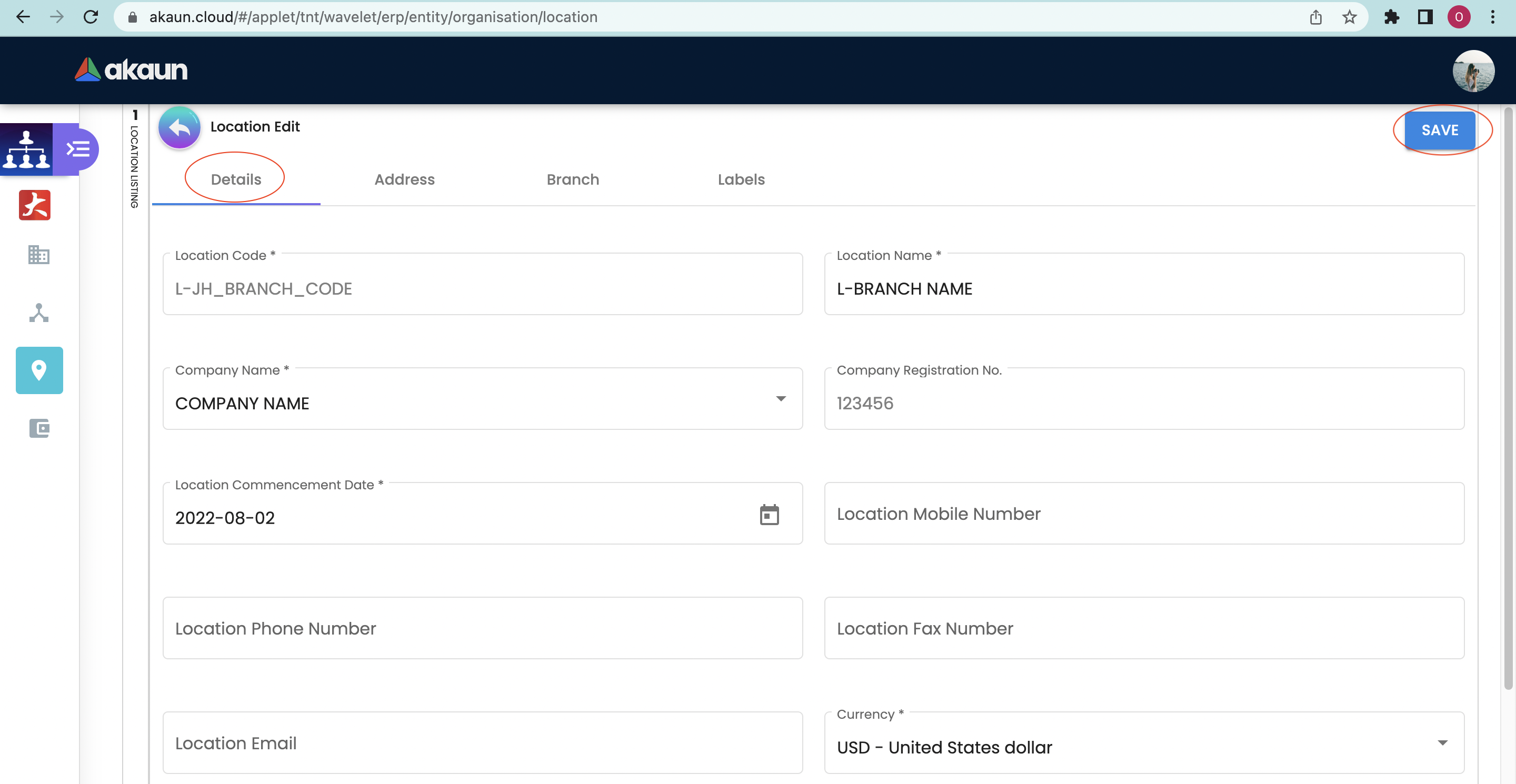The width and height of the screenshot is (1516, 784).
Task: Click the purple back arrow icon
Action: (179, 128)
